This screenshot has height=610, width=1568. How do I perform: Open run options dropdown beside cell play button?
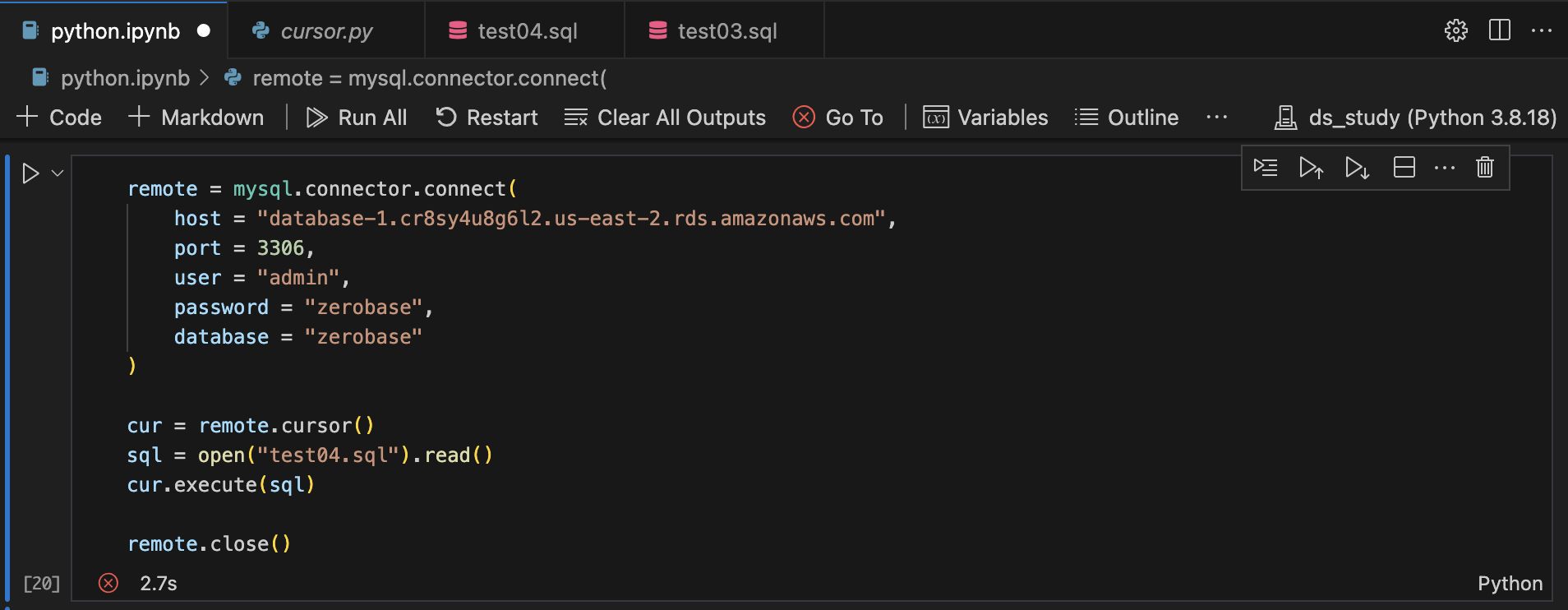coord(58,173)
